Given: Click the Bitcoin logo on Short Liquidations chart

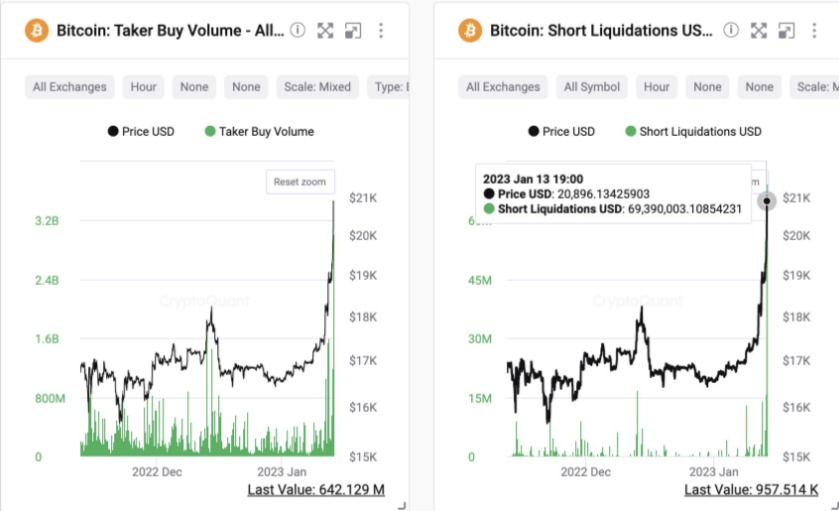Looking at the screenshot, I should point(470,31).
